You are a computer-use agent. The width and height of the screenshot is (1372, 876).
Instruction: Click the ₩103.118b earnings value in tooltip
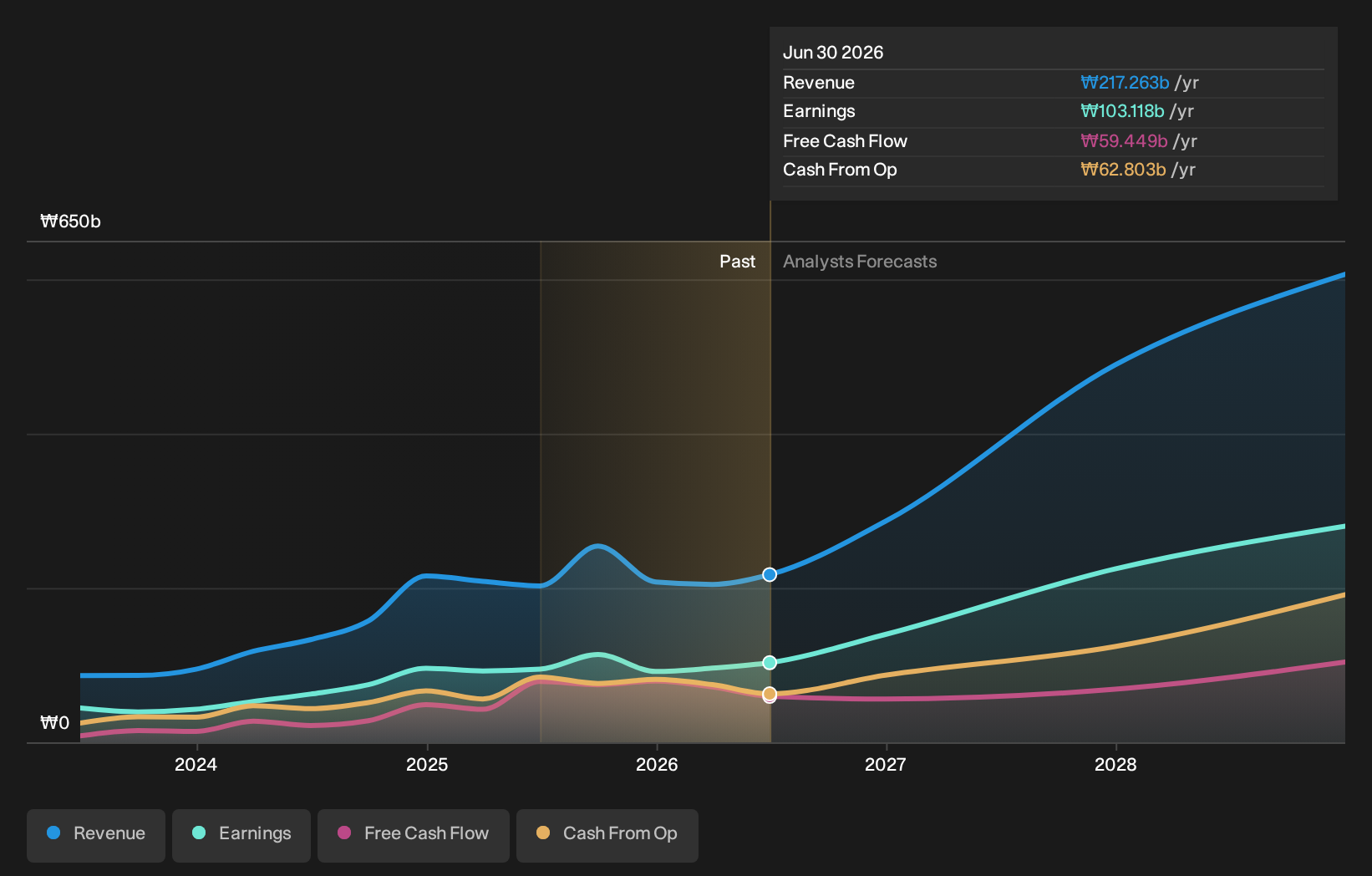point(1122,111)
